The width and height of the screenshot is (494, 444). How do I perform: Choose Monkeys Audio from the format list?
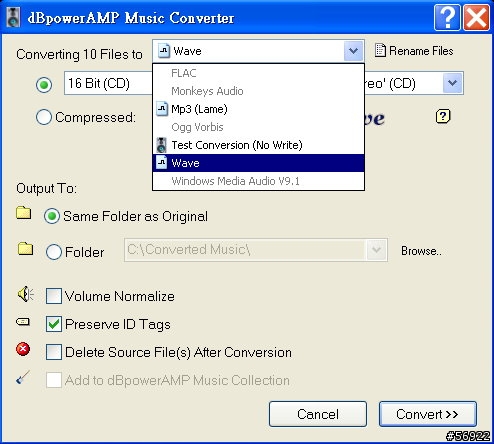[x=258, y=91]
